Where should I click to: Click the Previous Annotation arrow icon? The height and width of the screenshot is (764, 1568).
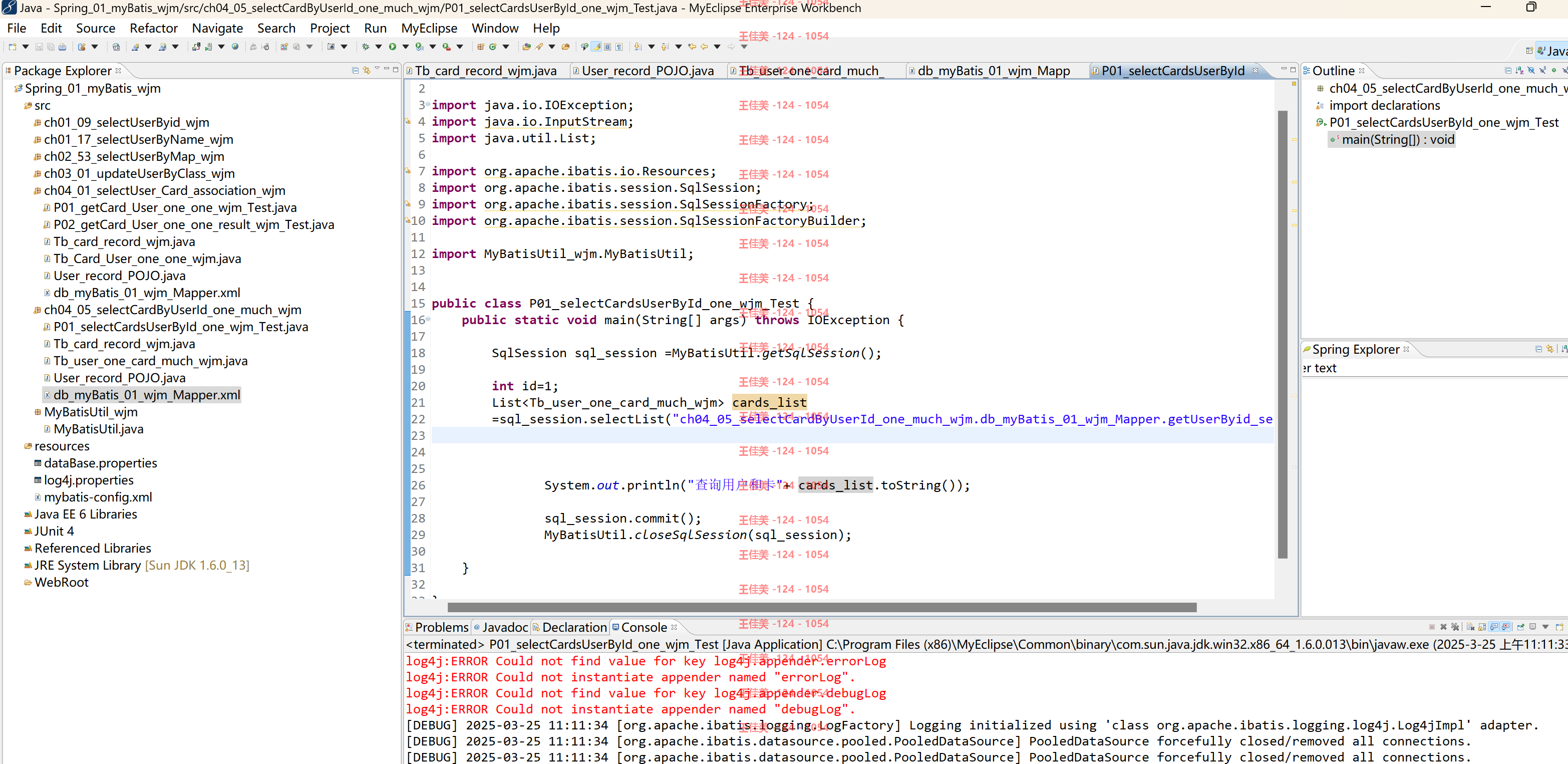click(x=665, y=47)
